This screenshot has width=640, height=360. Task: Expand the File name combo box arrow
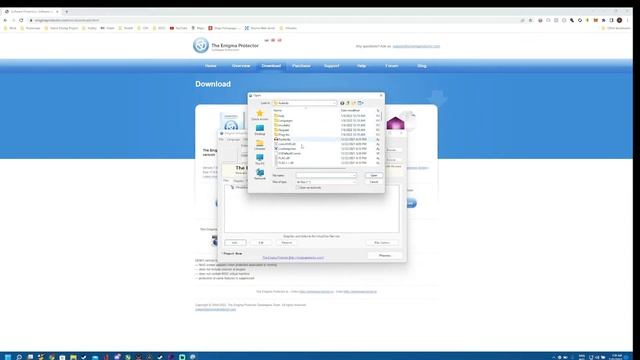(x=354, y=175)
